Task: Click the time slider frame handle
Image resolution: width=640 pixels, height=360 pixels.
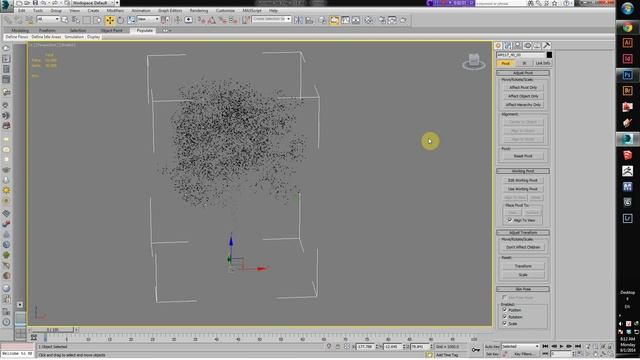Action: click(53, 329)
